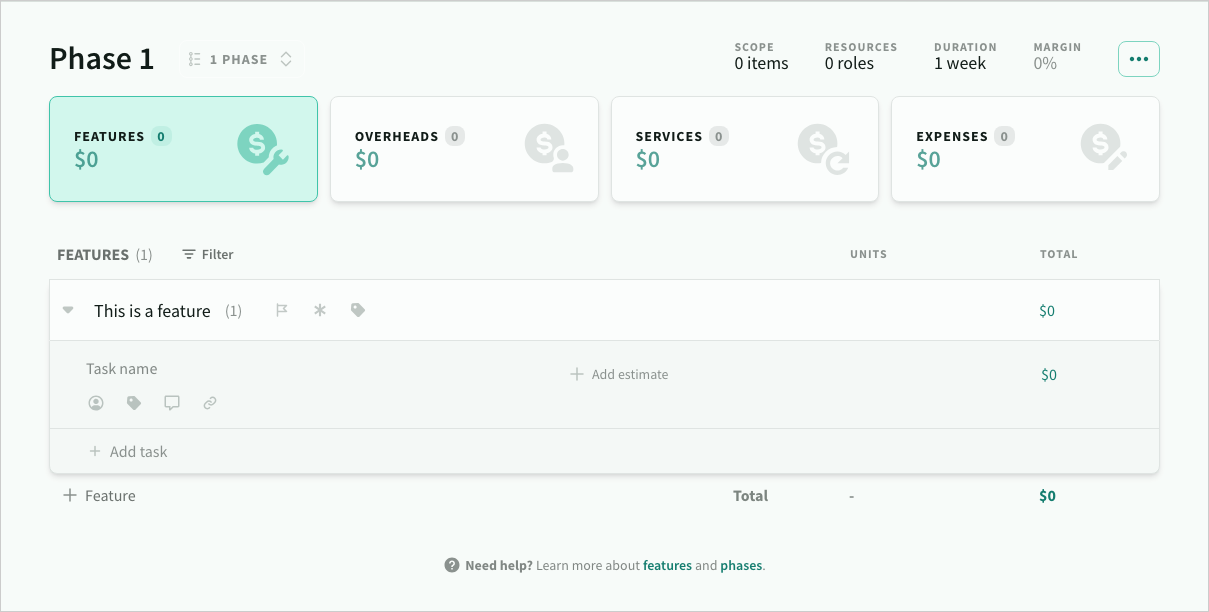Click the Need help question mark icon
This screenshot has width=1209, height=612.
(x=450, y=565)
